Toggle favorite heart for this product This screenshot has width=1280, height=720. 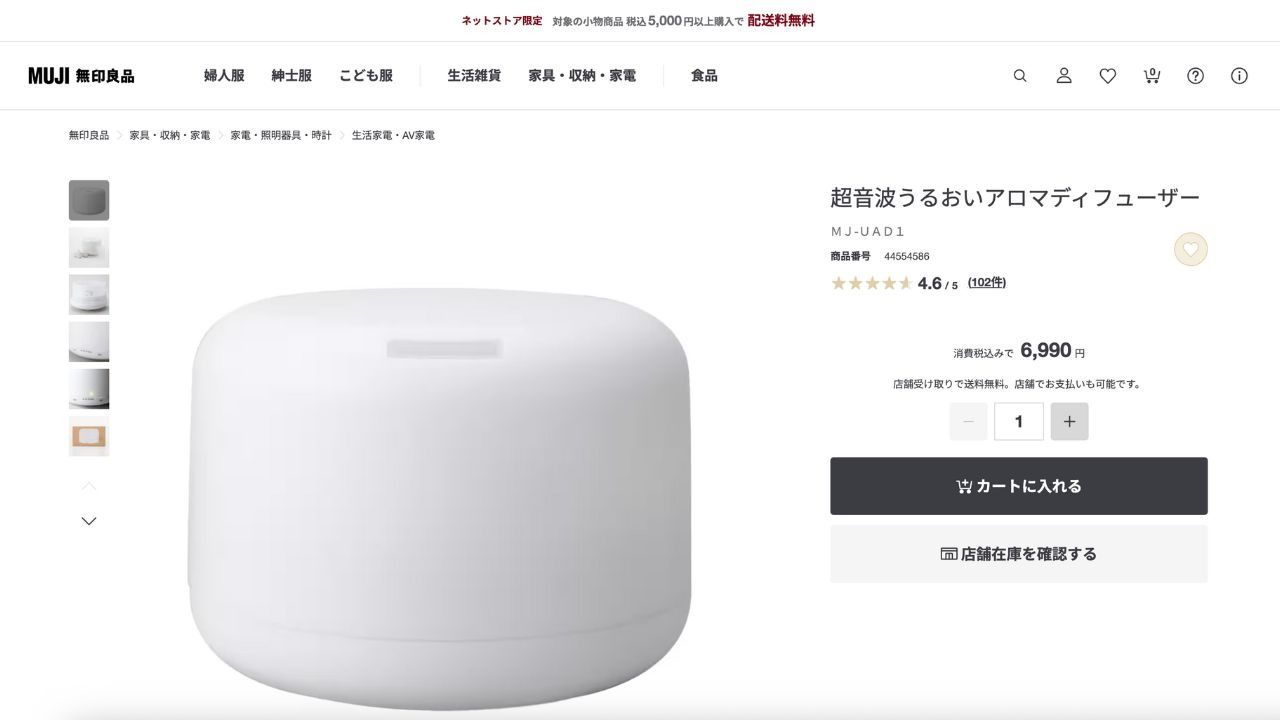1190,249
